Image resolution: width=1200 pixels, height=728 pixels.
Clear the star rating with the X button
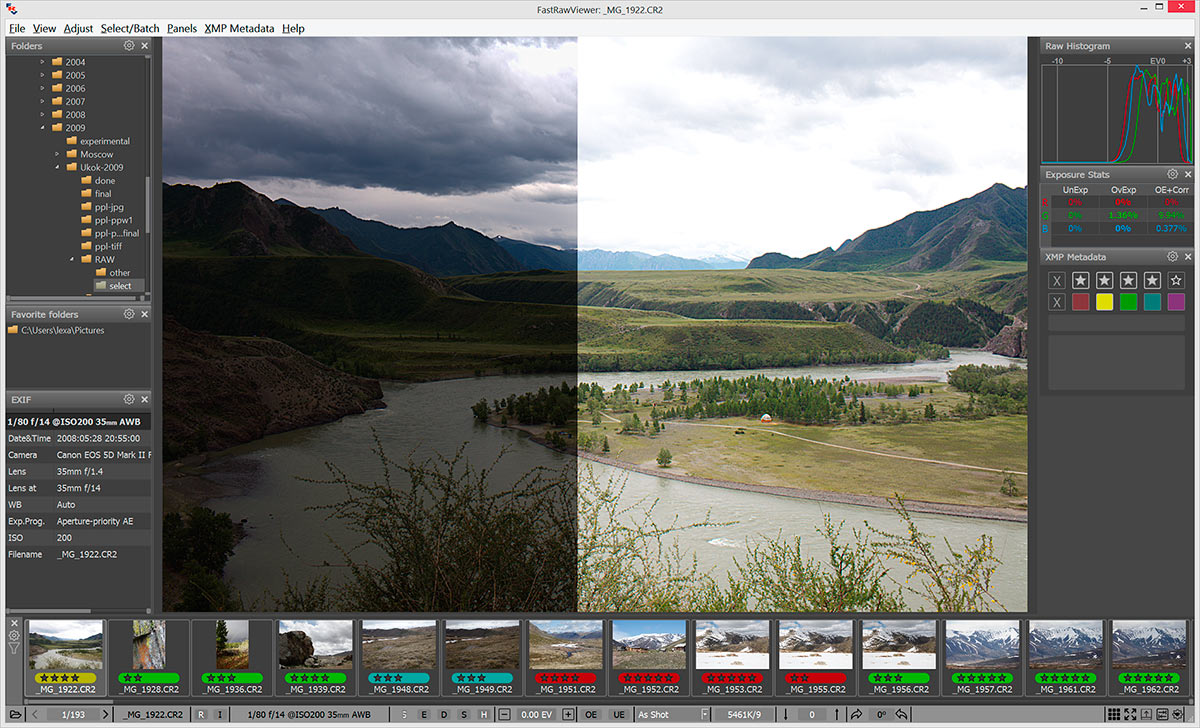(1057, 281)
